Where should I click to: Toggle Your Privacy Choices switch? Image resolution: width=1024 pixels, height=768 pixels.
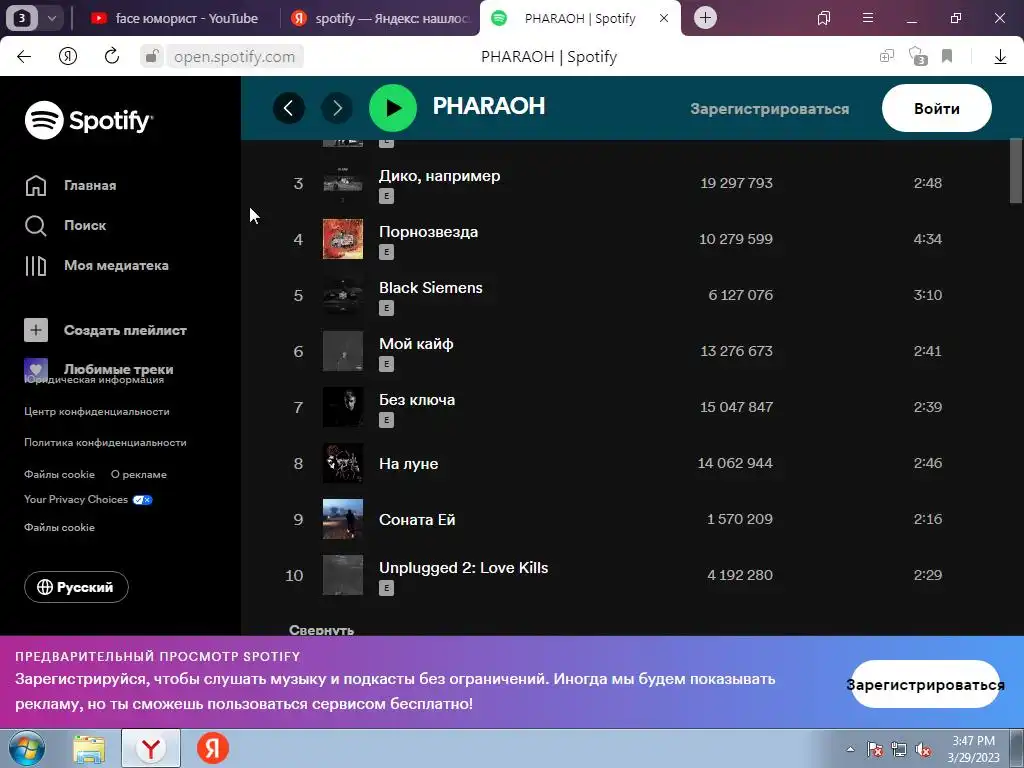pyautogui.click(x=142, y=500)
